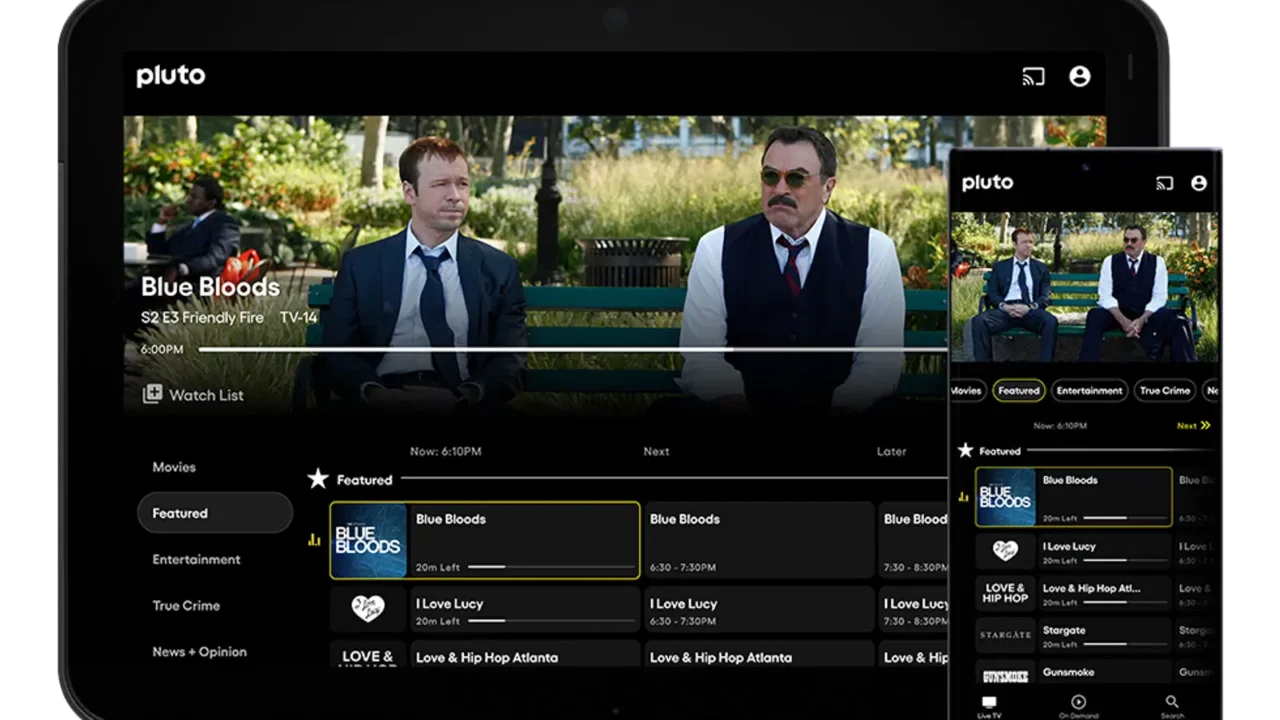Click the 'Now: 6:10PM' label on the phone
This screenshot has height=720, width=1280.
click(x=1060, y=425)
